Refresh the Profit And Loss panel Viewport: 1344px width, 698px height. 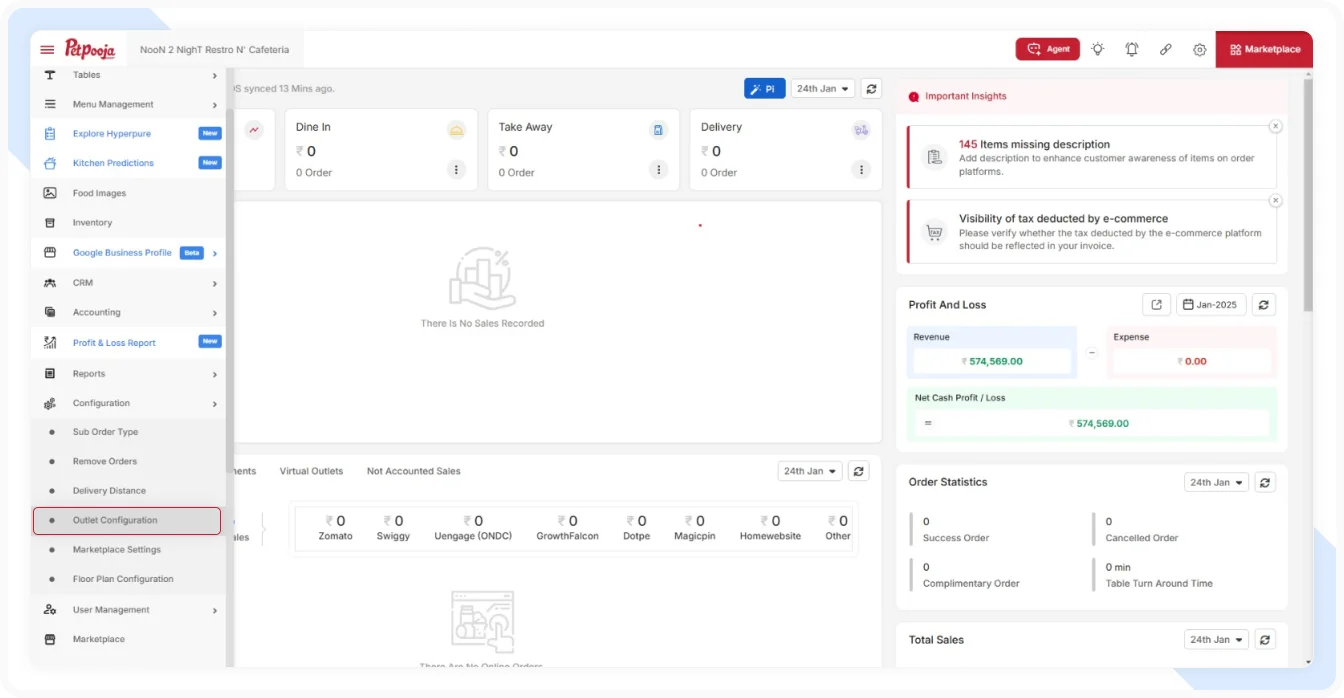pos(1264,305)
